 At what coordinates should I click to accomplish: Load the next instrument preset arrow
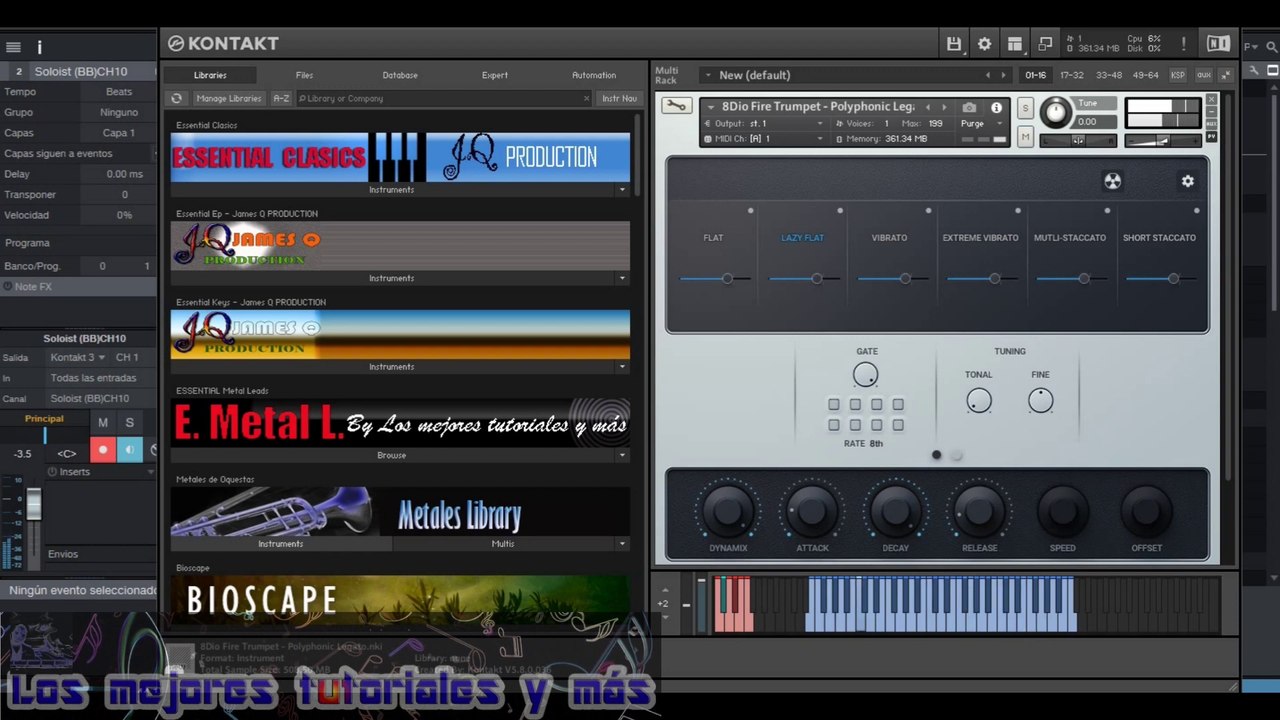(x=944, y=107)
